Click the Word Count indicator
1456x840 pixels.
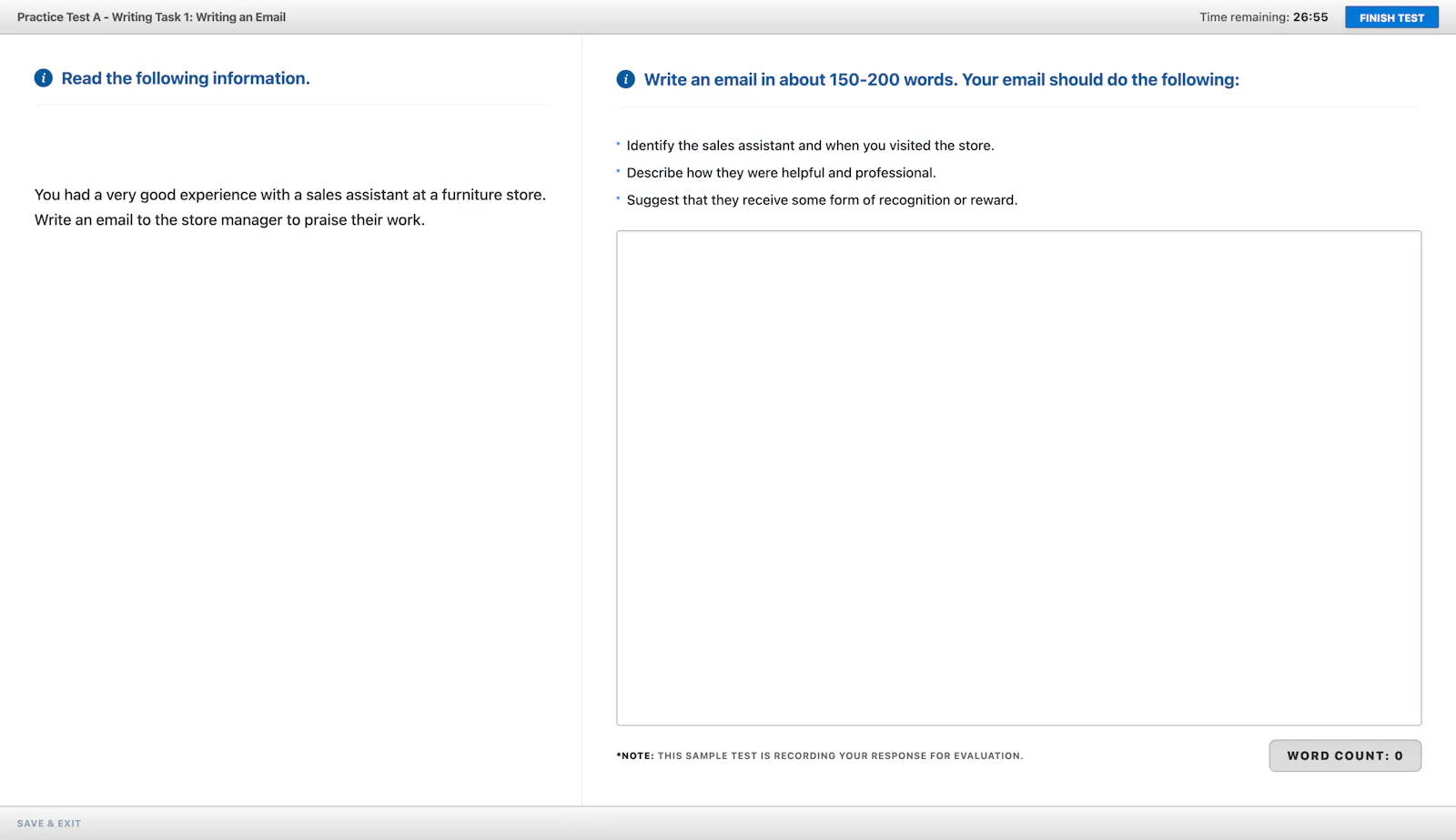1345,755
